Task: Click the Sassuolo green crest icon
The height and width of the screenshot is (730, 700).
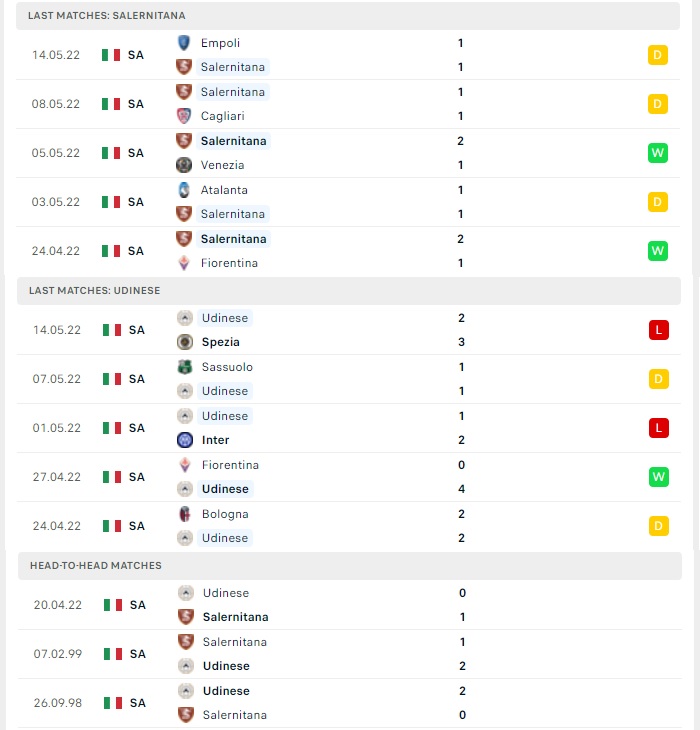Action: pos(185,367)
